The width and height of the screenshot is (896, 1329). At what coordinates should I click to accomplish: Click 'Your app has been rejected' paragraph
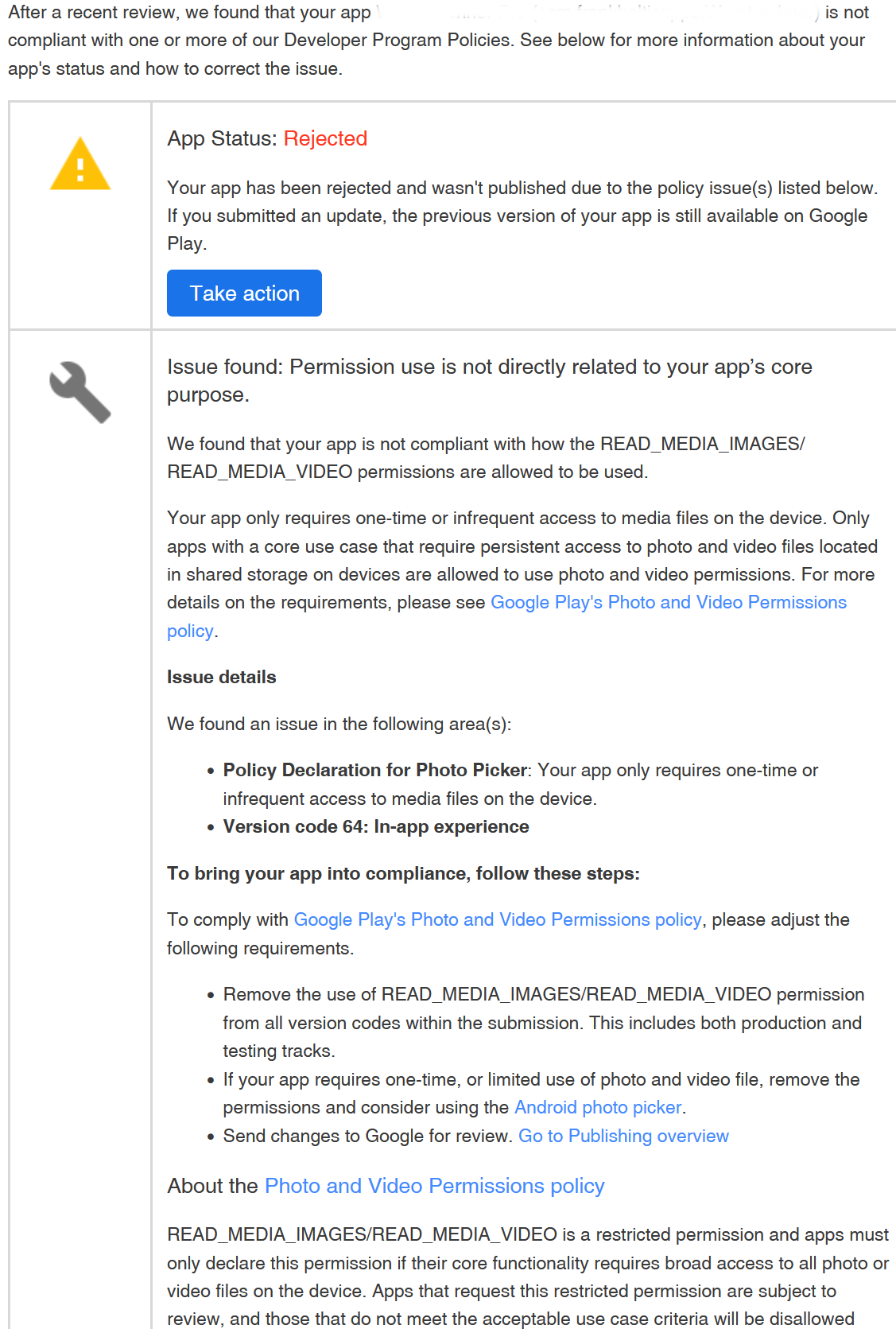point(522,188)
